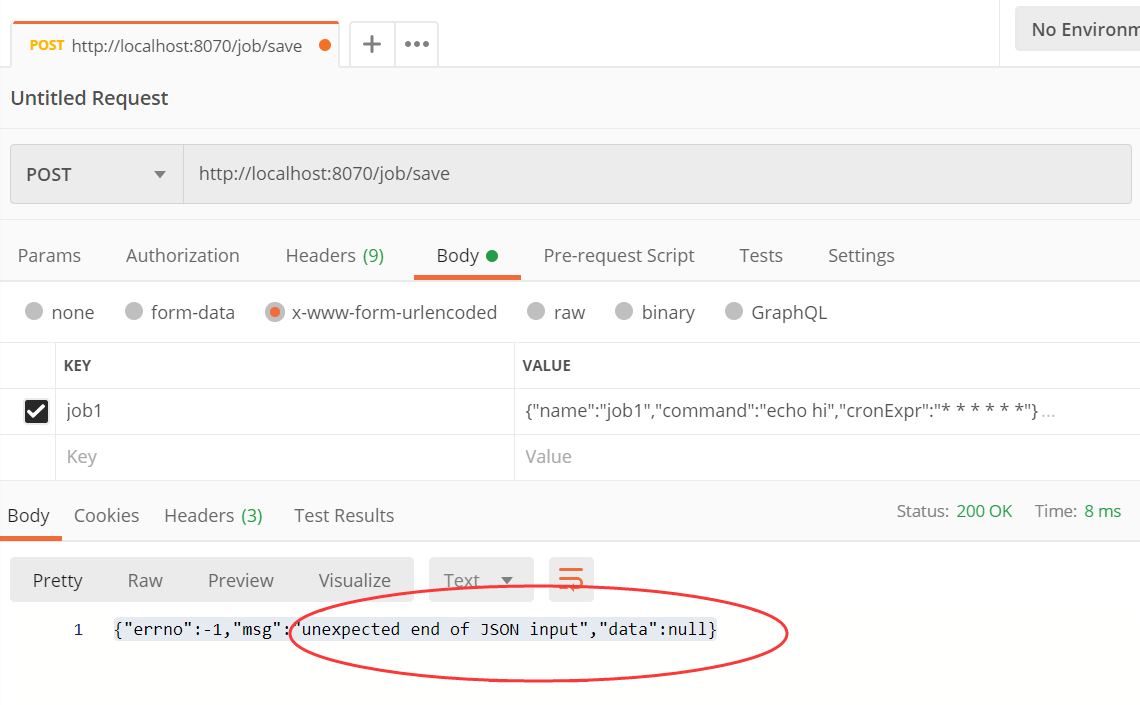Viewport: 1140px width, 705px height.
Task: Switch to the Headers (9) request tab
Action: tap(334, 255)
